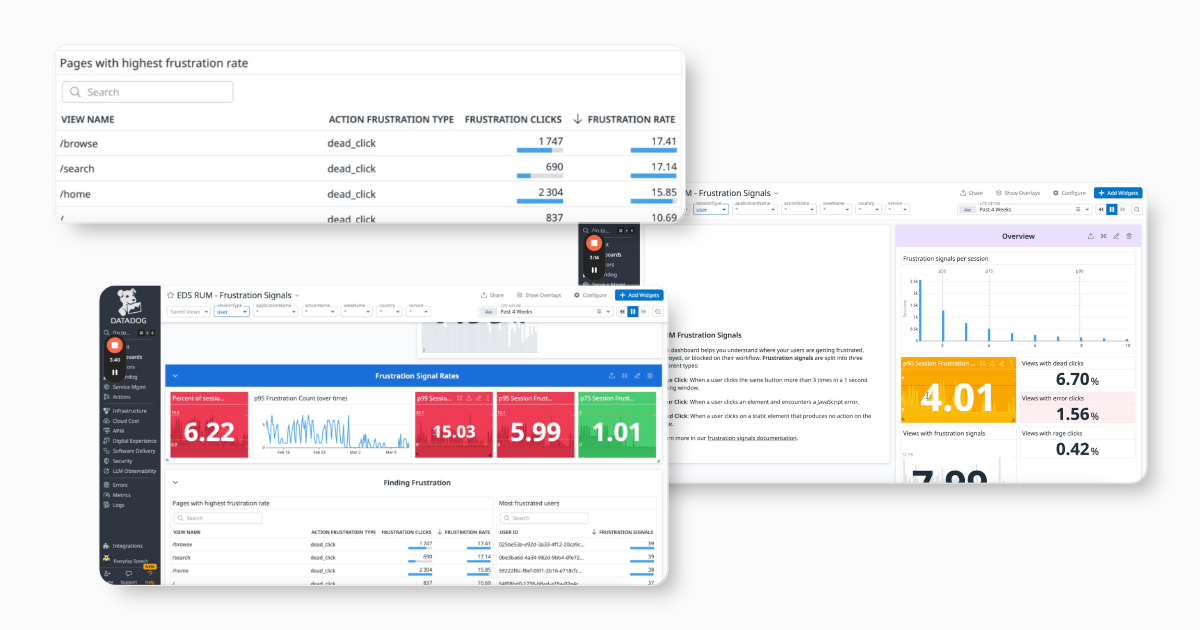Open Configure in the front dashboard
1200x630 pixels.
[x=589, y=295]
